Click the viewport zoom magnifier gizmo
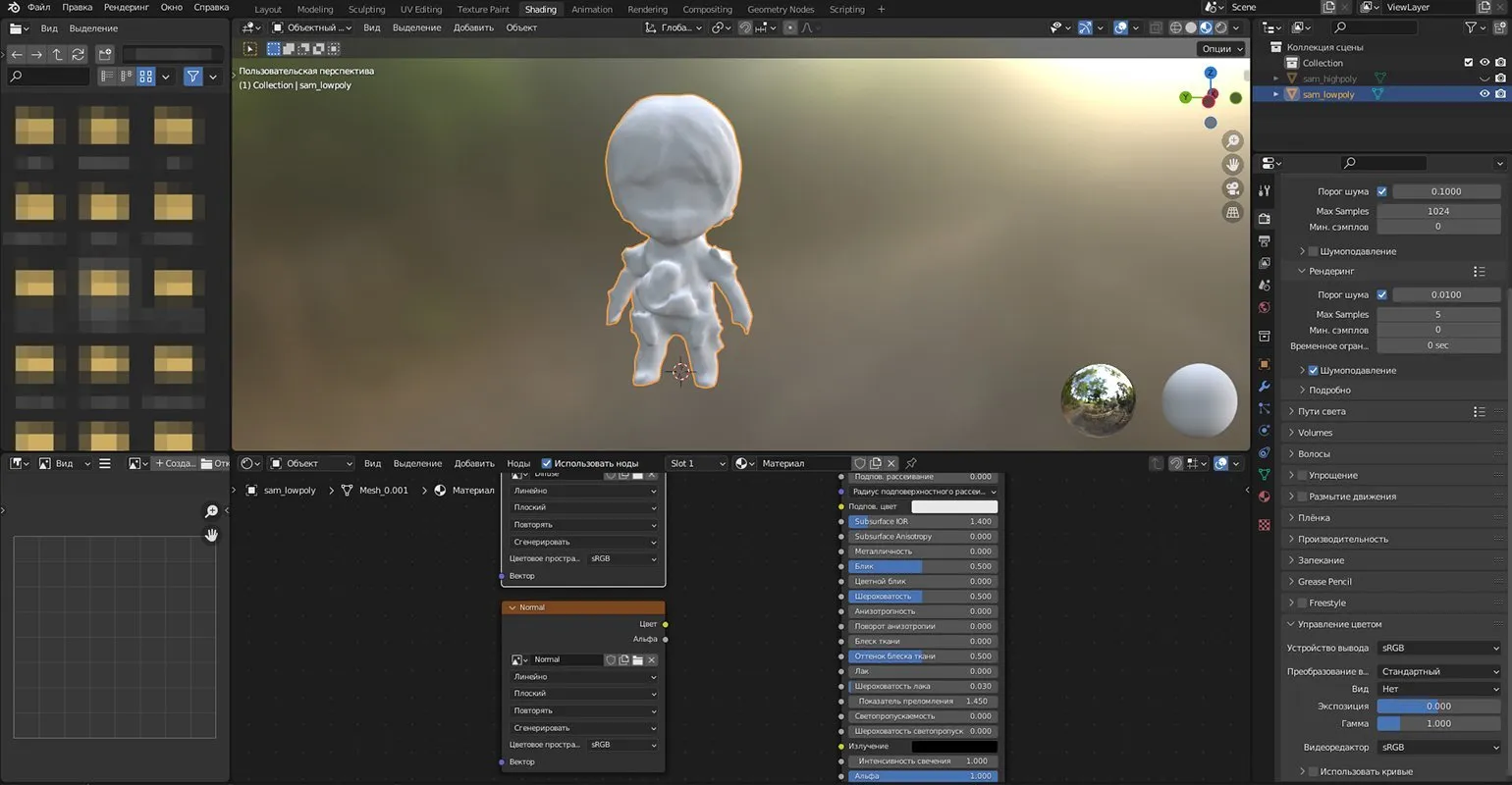 pyautogui.click(x=1232, y=141)
